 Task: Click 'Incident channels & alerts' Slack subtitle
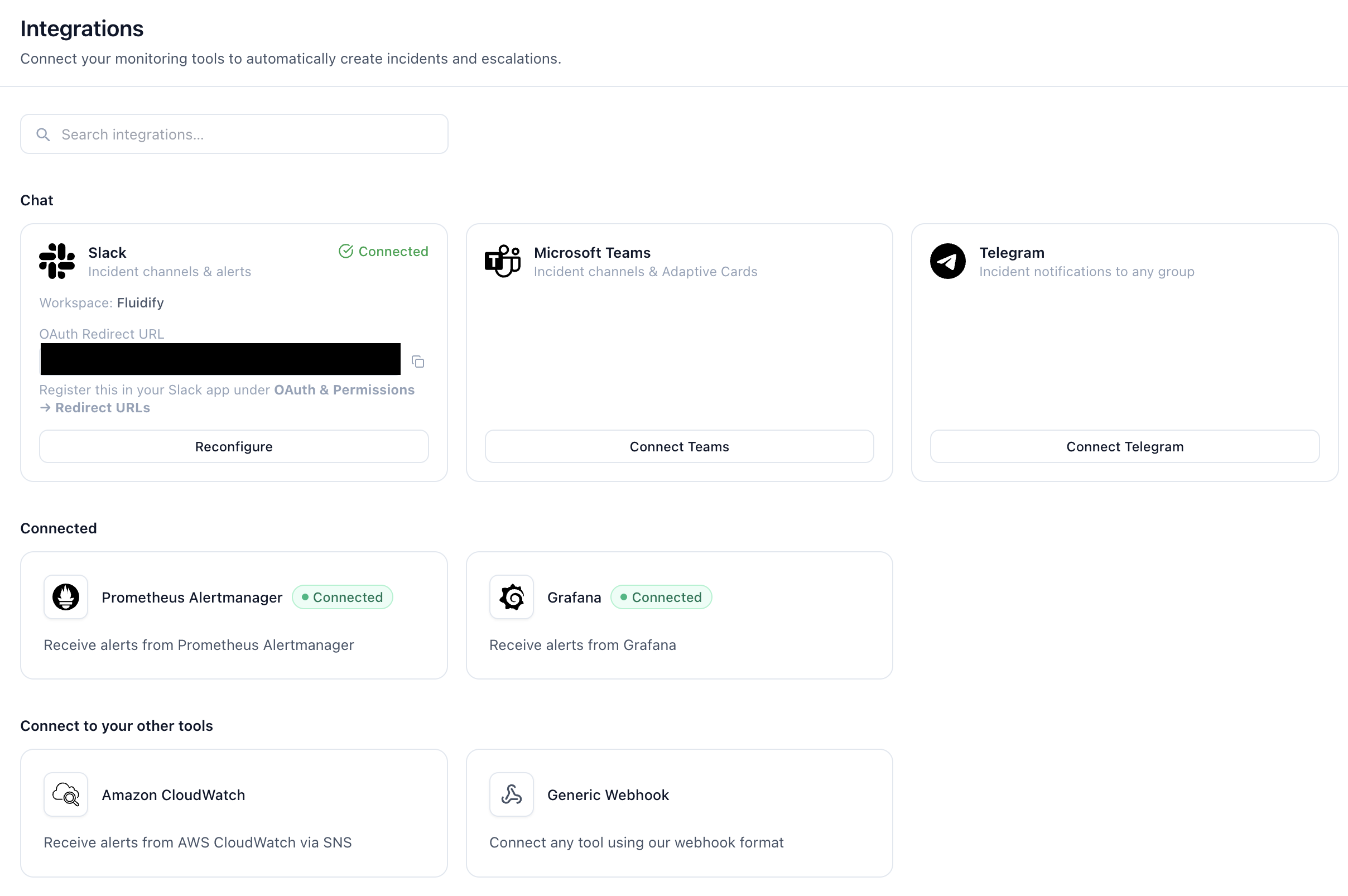(169, 272)
